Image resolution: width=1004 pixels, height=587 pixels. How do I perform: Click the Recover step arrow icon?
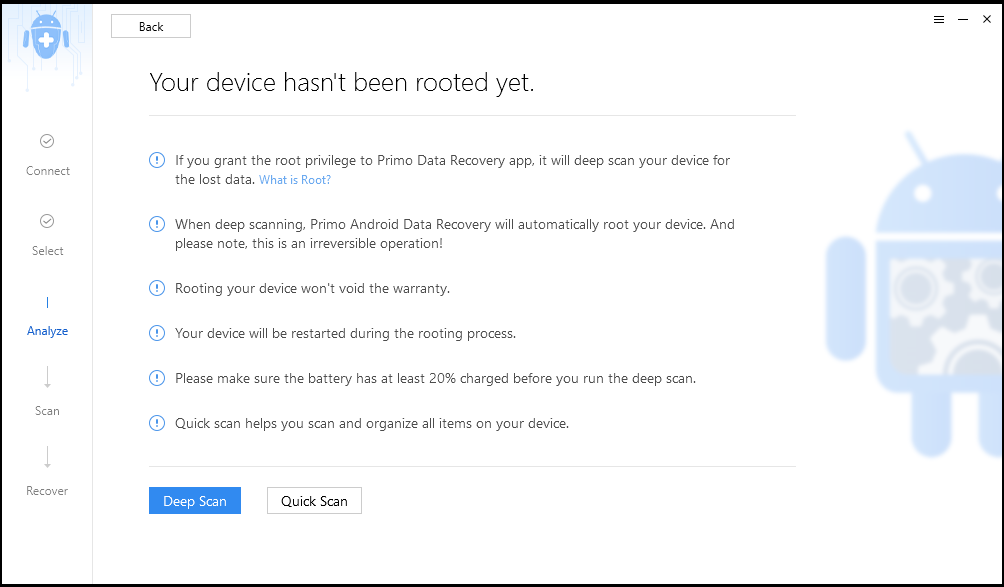47,458
